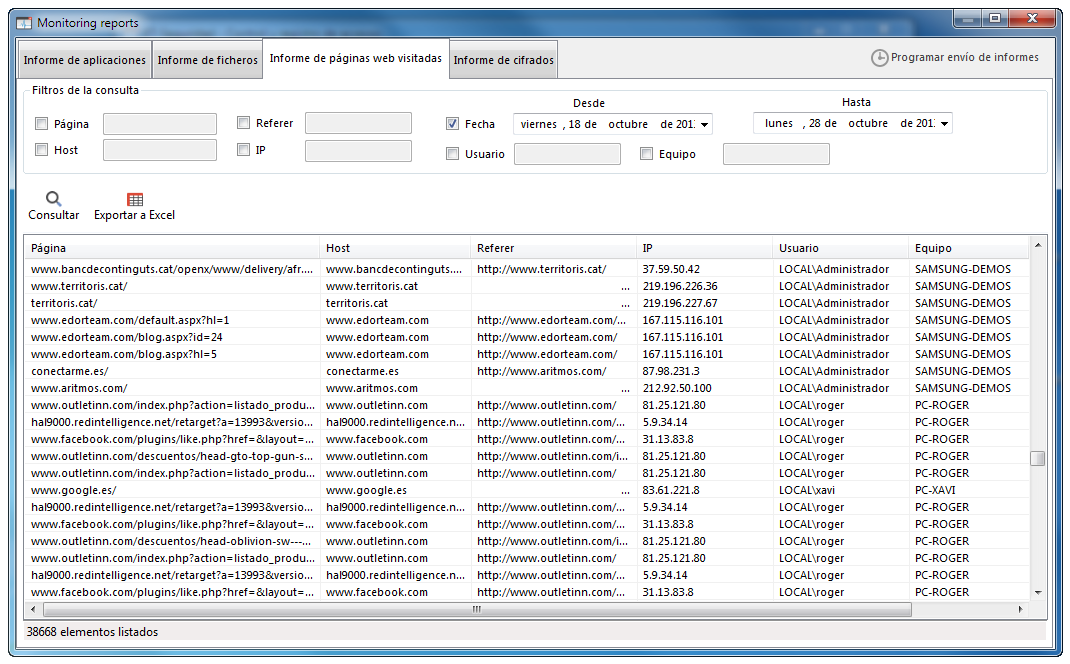
Task: Sort by the IP column header
Action: 704,248
